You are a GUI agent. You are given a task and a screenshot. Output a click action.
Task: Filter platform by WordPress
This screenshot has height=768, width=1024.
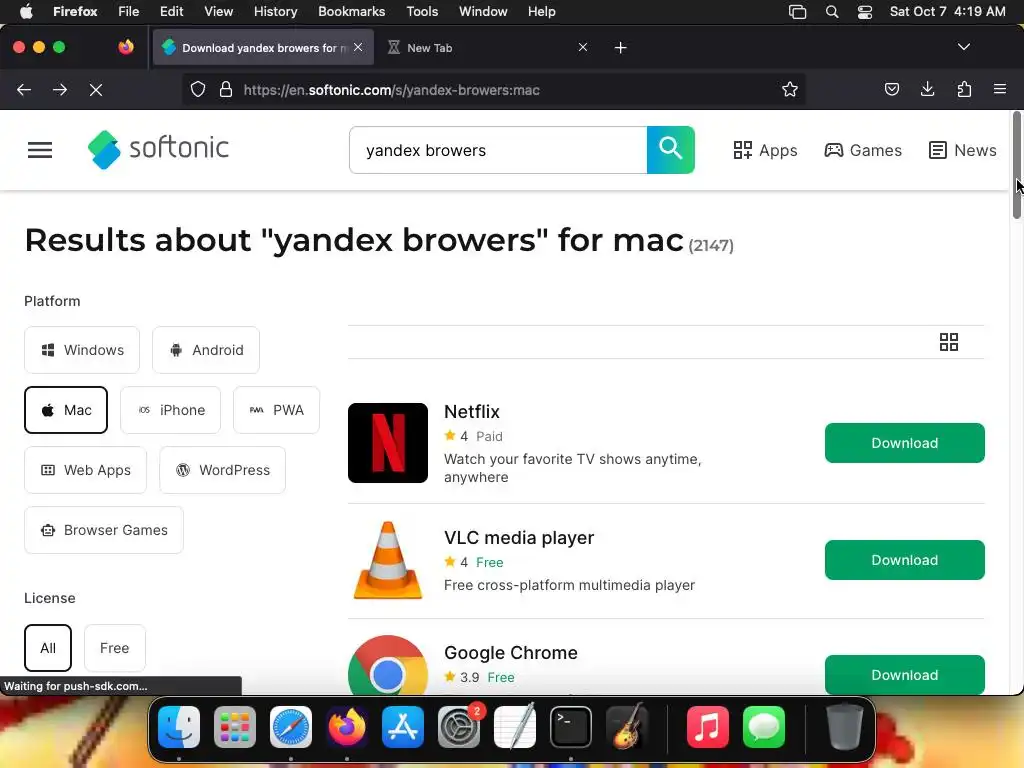222,470
